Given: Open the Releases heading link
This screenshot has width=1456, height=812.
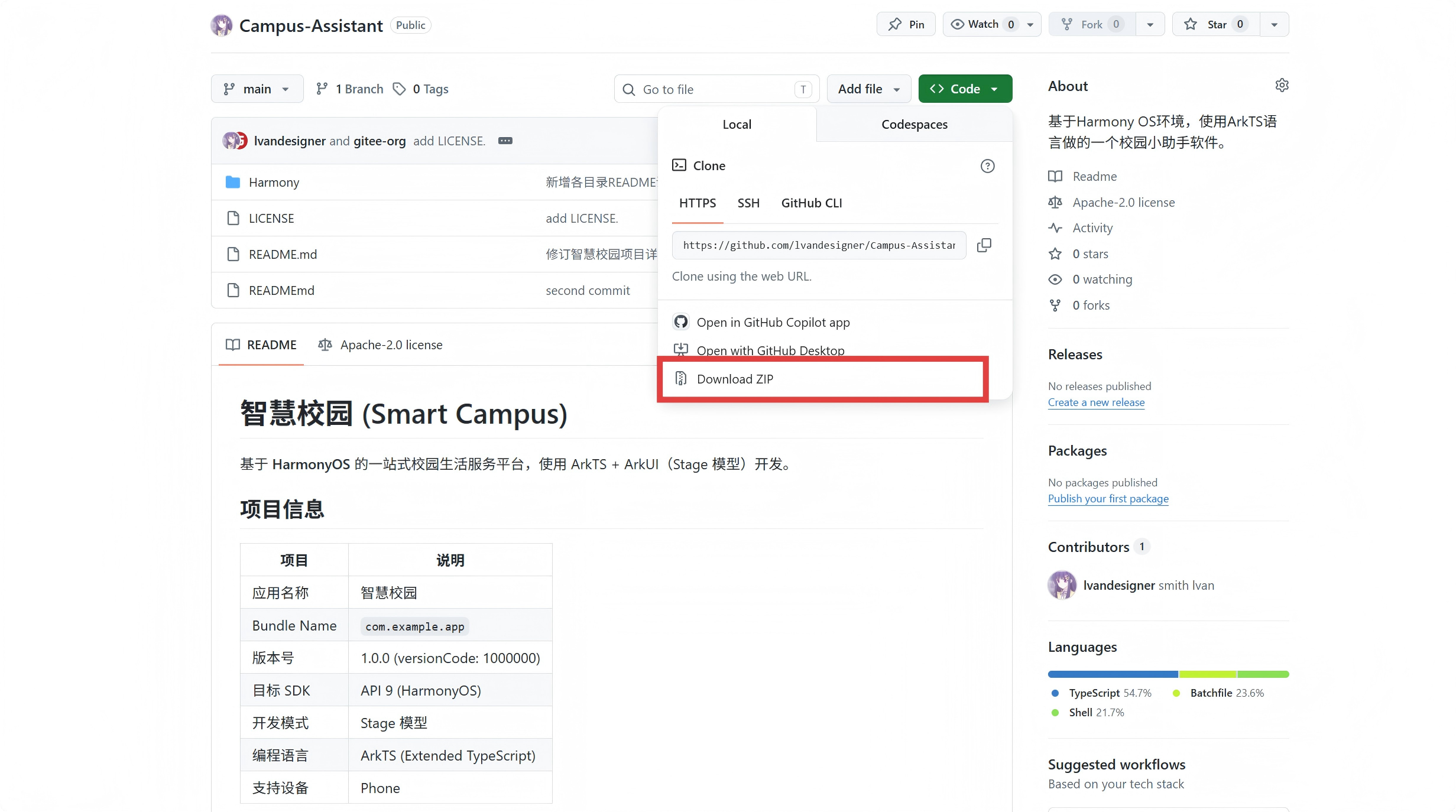Looking at the screenshot, I should pos(1075,355).
